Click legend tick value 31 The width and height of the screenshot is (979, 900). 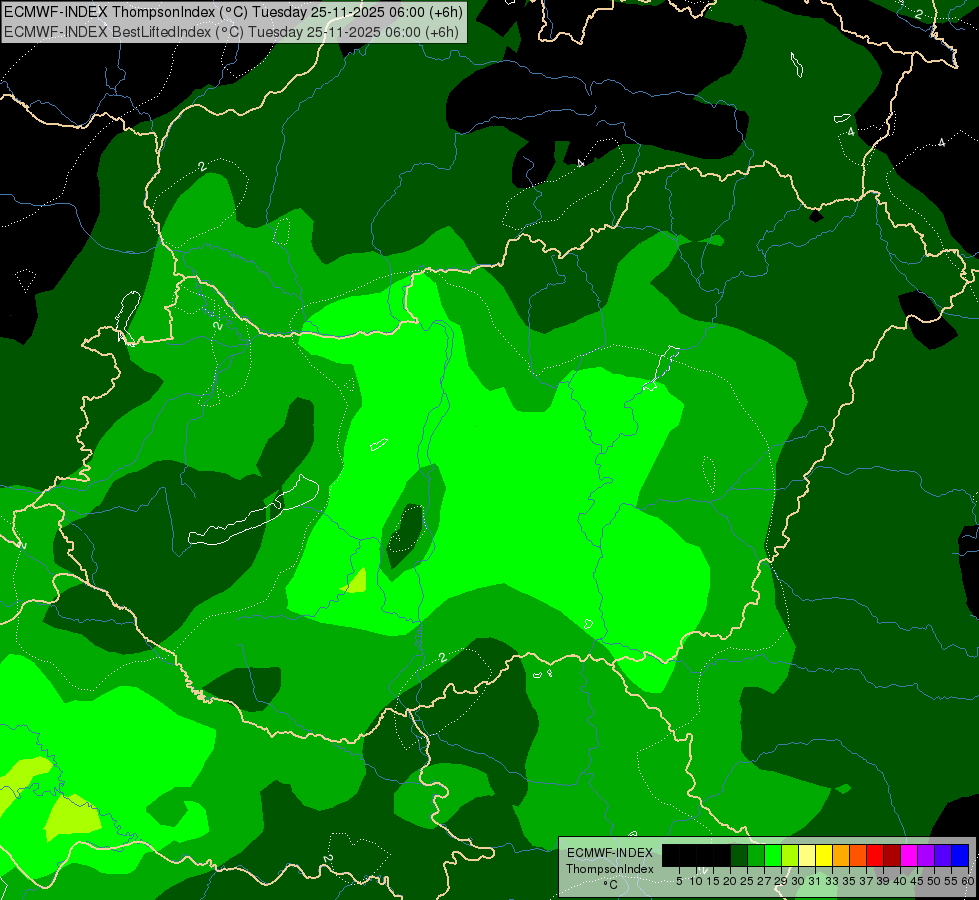point(815,881)
